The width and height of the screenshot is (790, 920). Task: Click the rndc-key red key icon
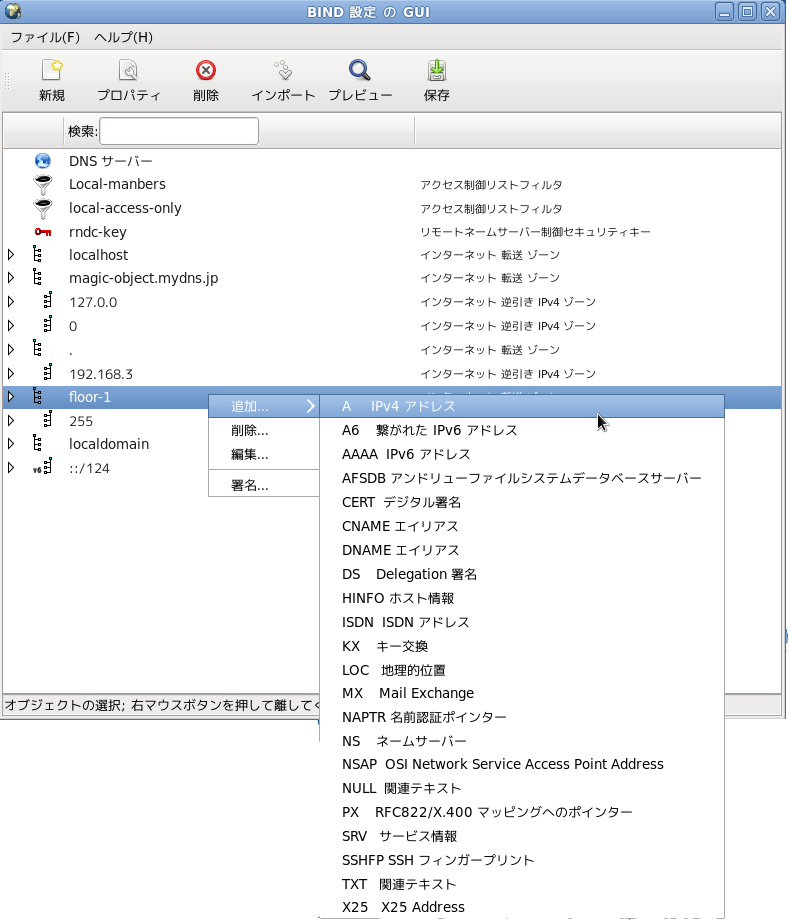point(42,232)
